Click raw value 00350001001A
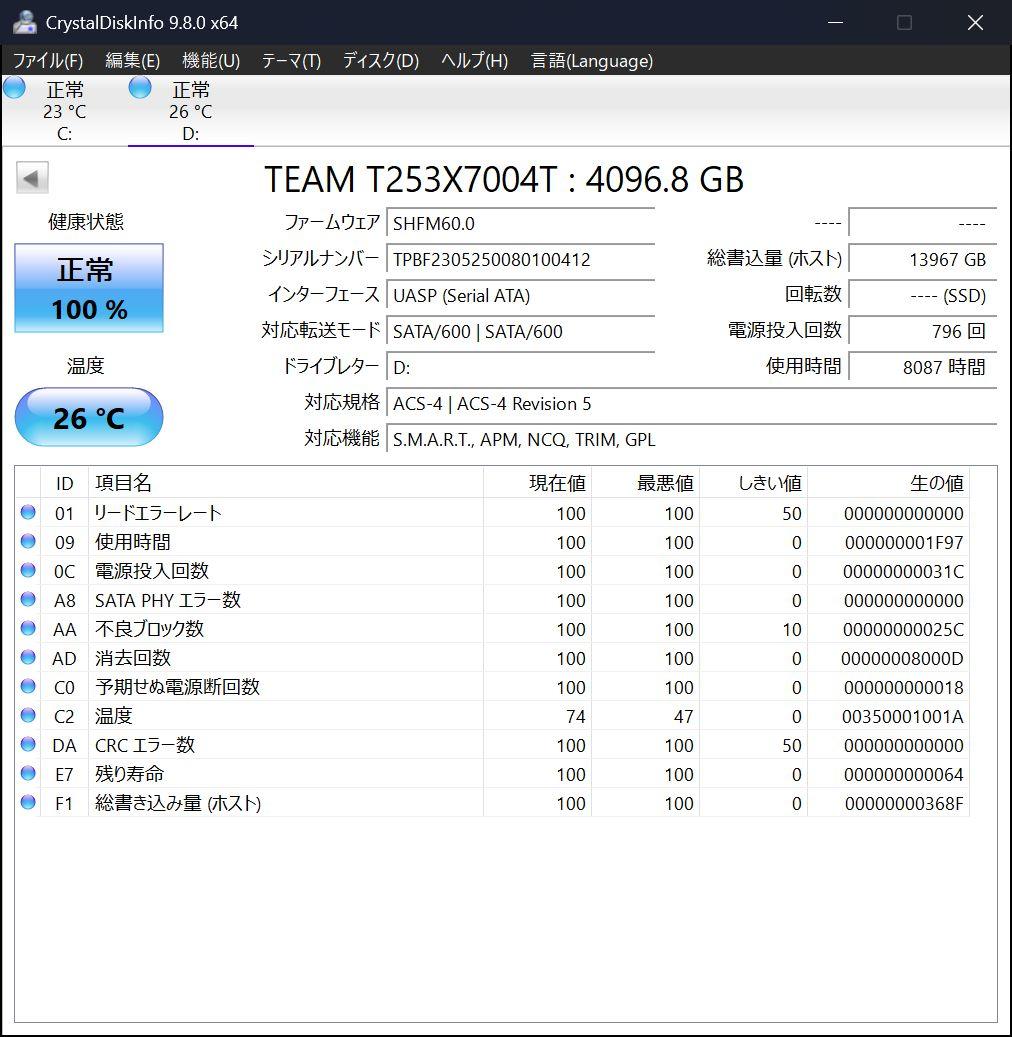 click(x=903, y=716)
